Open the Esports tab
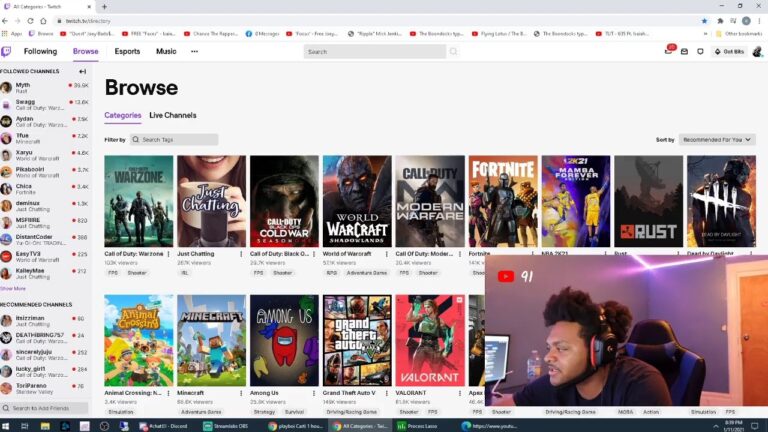This screenshot has width=768, height=432. tap(127, 51)
